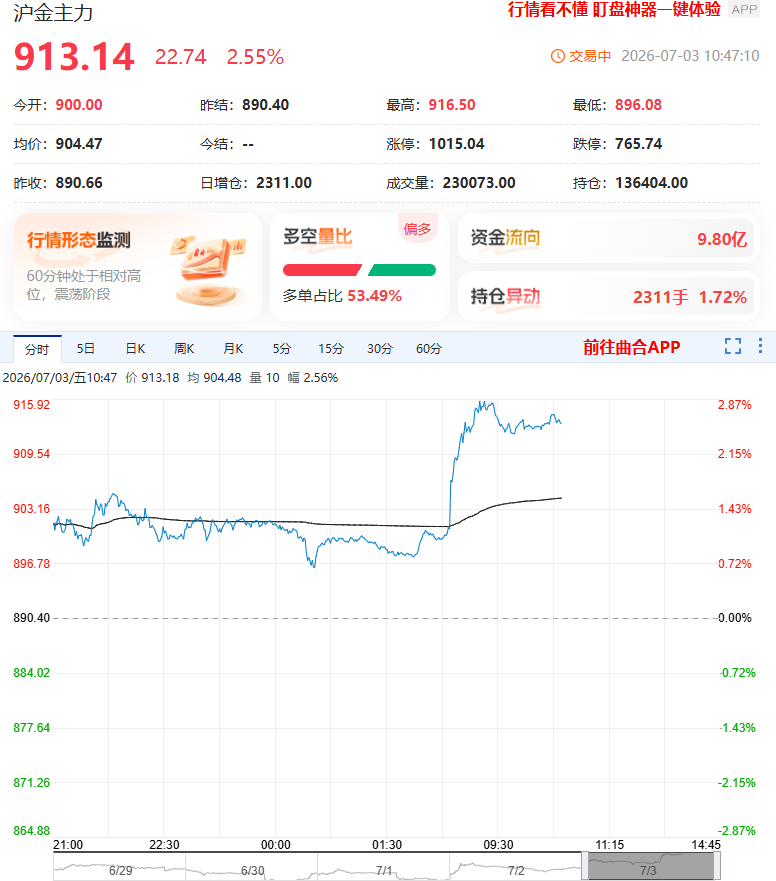Select the 分时 chart tab
The width and height of the screenshot is (776, 881).
pyautogui.click(x=37, y=349)
